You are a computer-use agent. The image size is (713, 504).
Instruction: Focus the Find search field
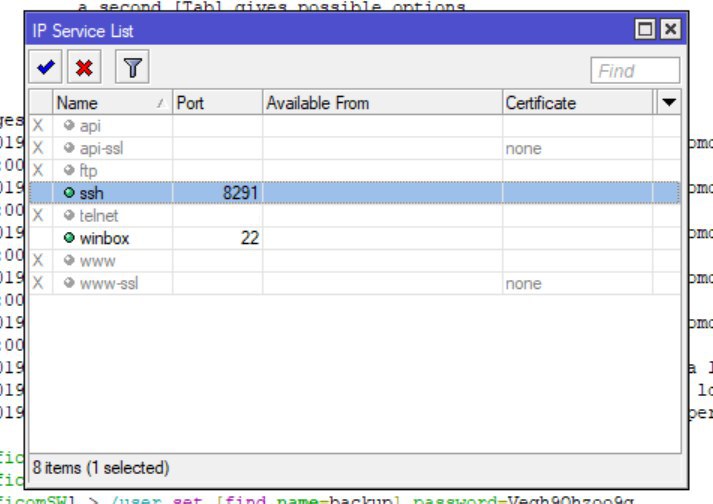pos(635,71)
